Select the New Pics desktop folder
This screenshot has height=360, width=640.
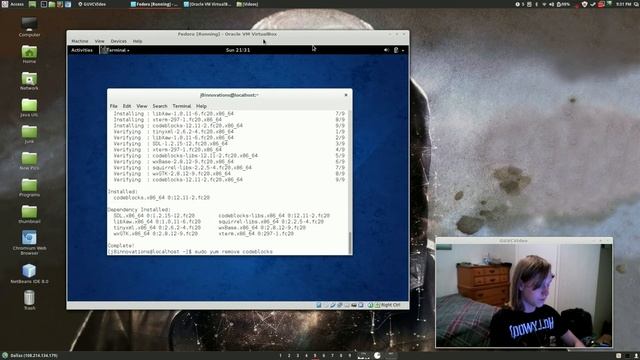[29, 161]
